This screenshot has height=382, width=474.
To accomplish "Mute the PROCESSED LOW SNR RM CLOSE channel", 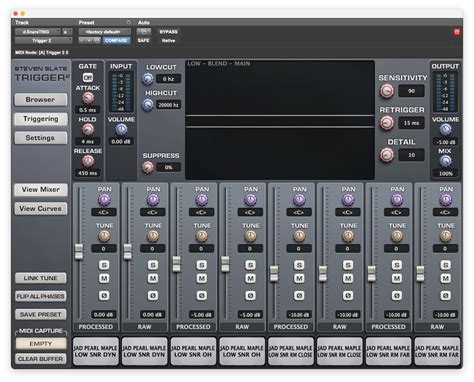I will [x=299, y=278].
